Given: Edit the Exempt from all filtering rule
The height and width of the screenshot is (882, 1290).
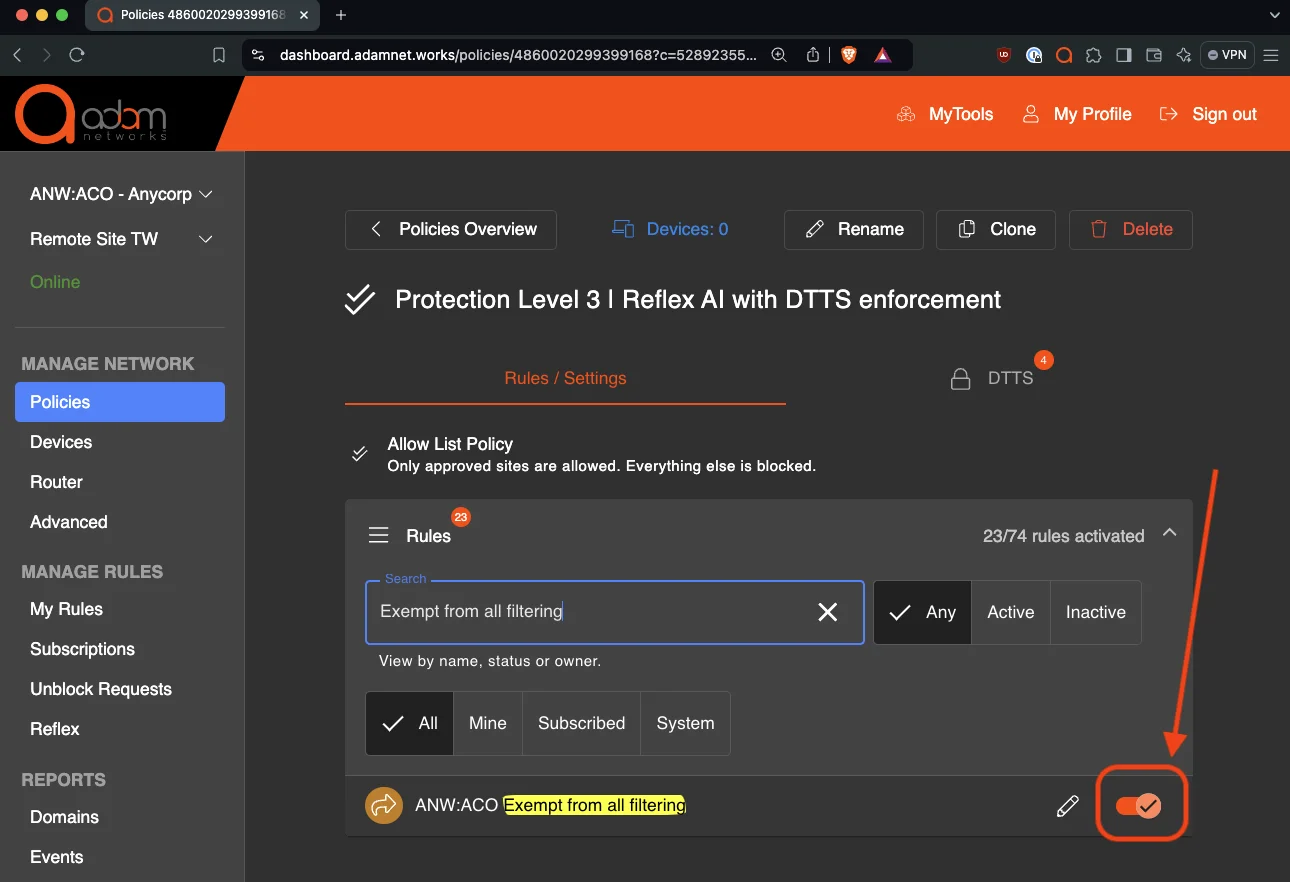Looking at the screenshot, I should click(1068, 805).
